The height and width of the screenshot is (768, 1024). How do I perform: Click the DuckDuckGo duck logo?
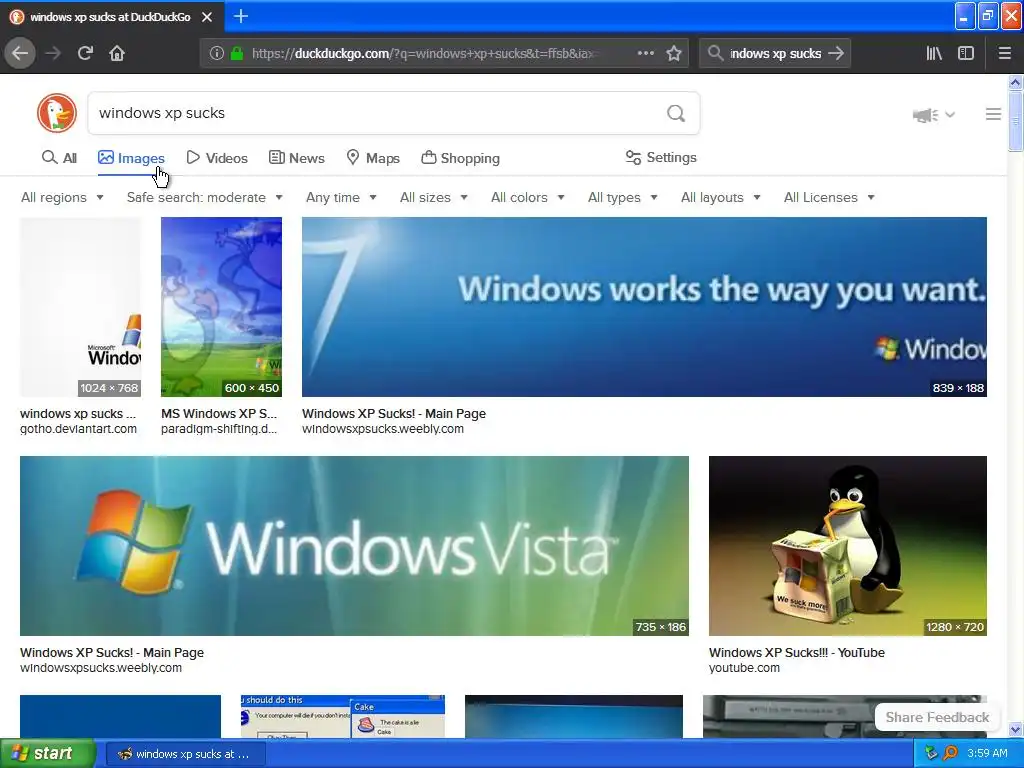coord(57,113)
